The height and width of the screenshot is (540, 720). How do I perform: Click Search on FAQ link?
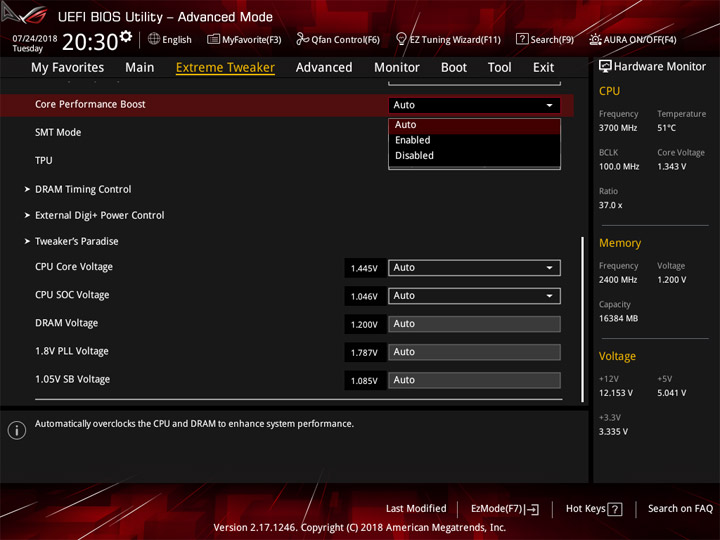680,509
